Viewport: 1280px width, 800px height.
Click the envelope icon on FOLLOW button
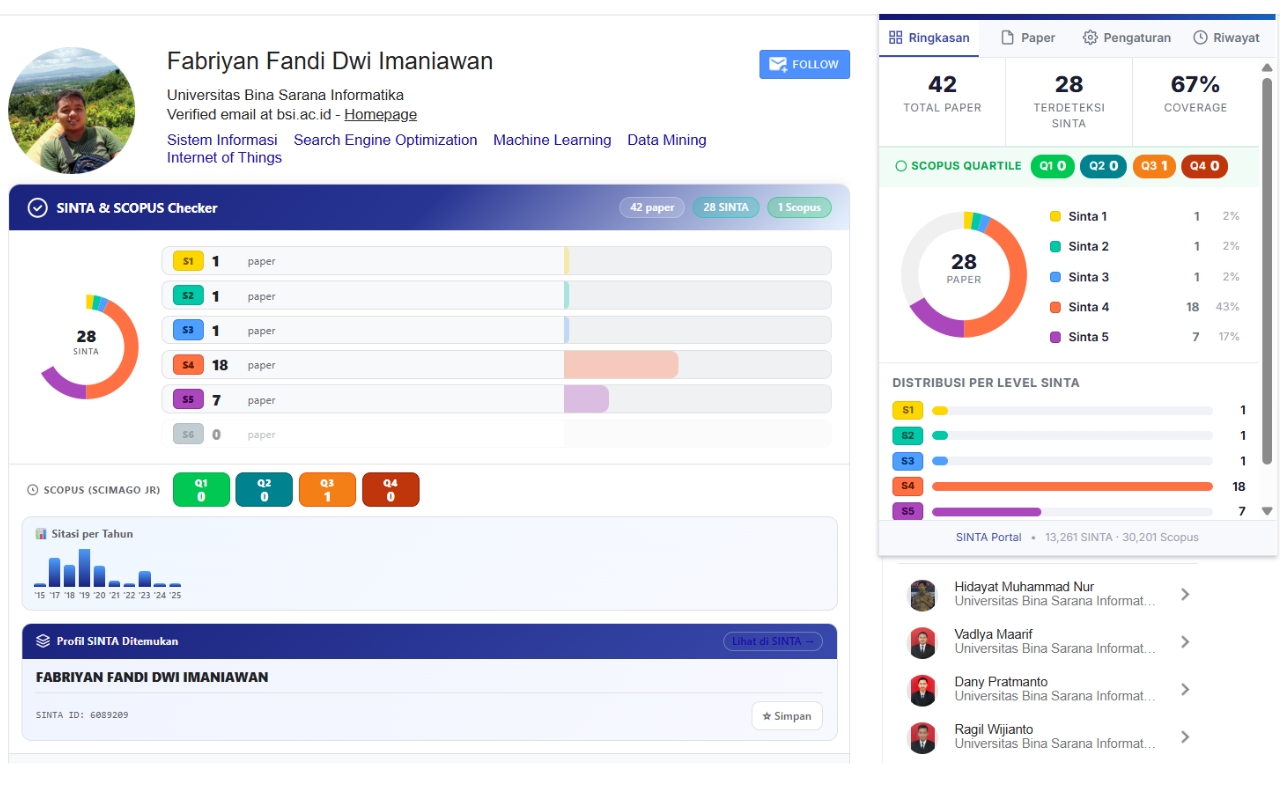coord(777,64)
